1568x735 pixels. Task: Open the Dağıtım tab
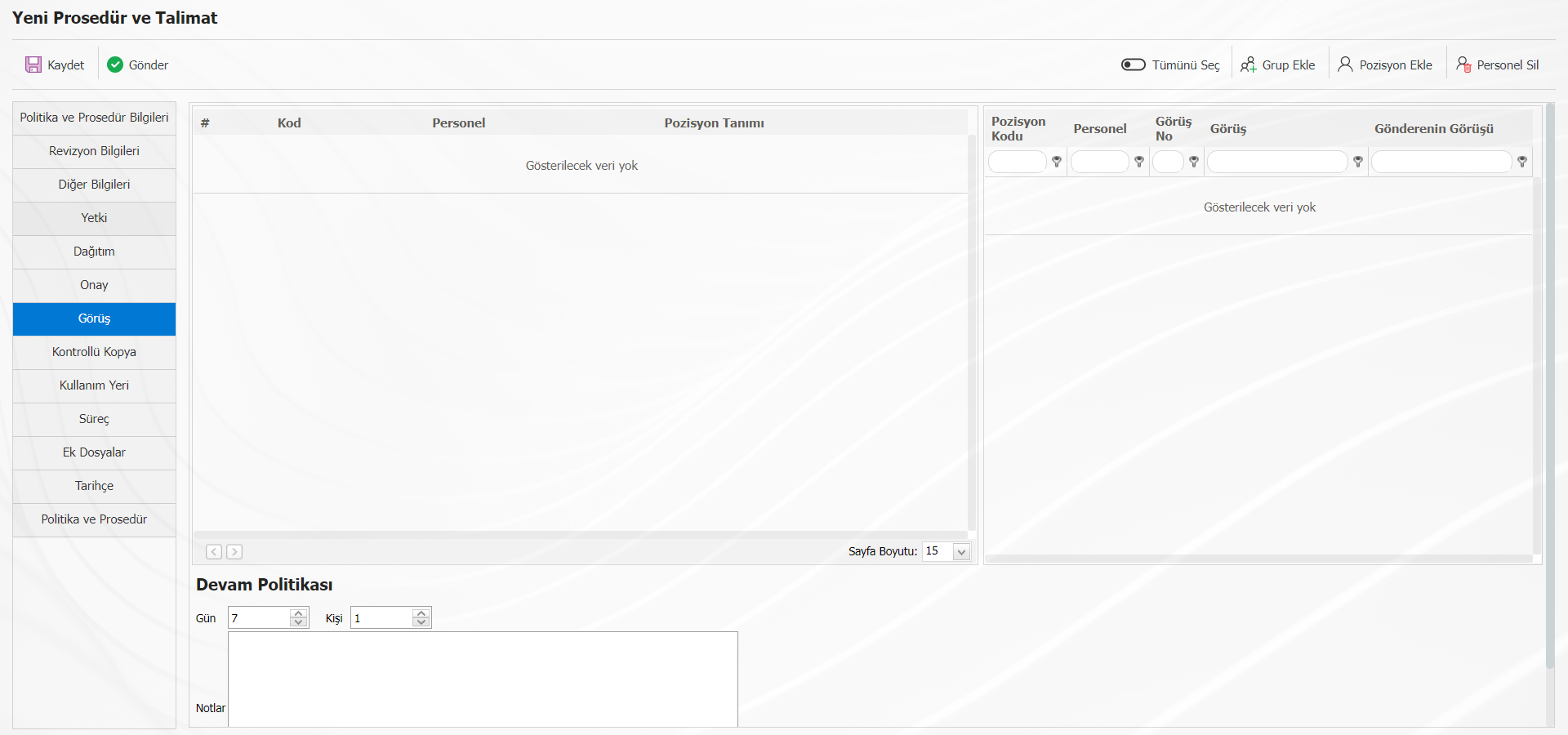coord(94,252)
